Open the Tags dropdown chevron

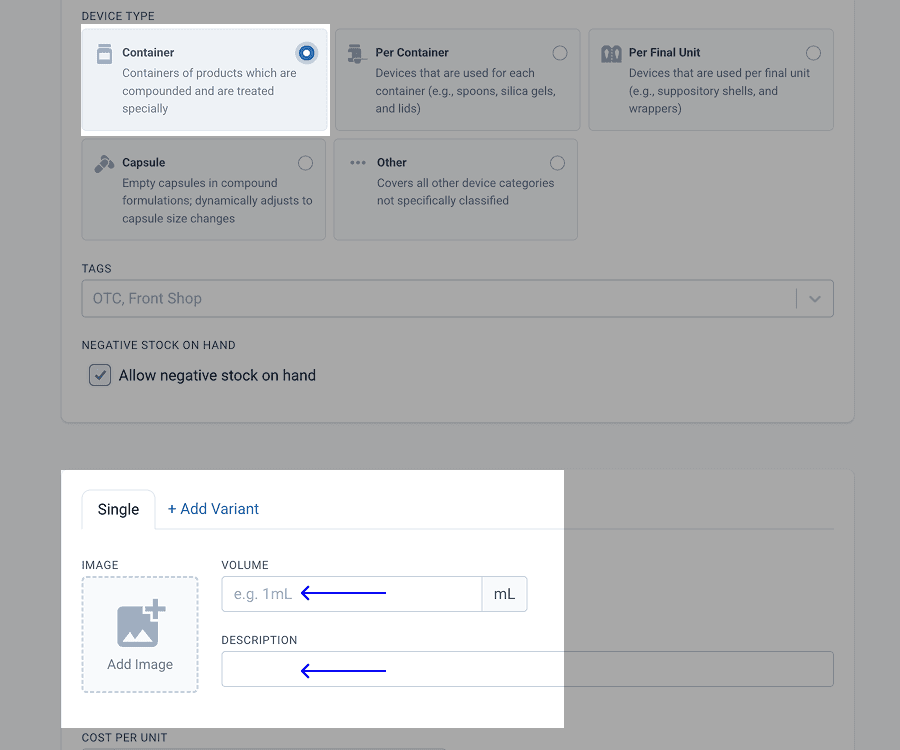click(x=814, y=299)
